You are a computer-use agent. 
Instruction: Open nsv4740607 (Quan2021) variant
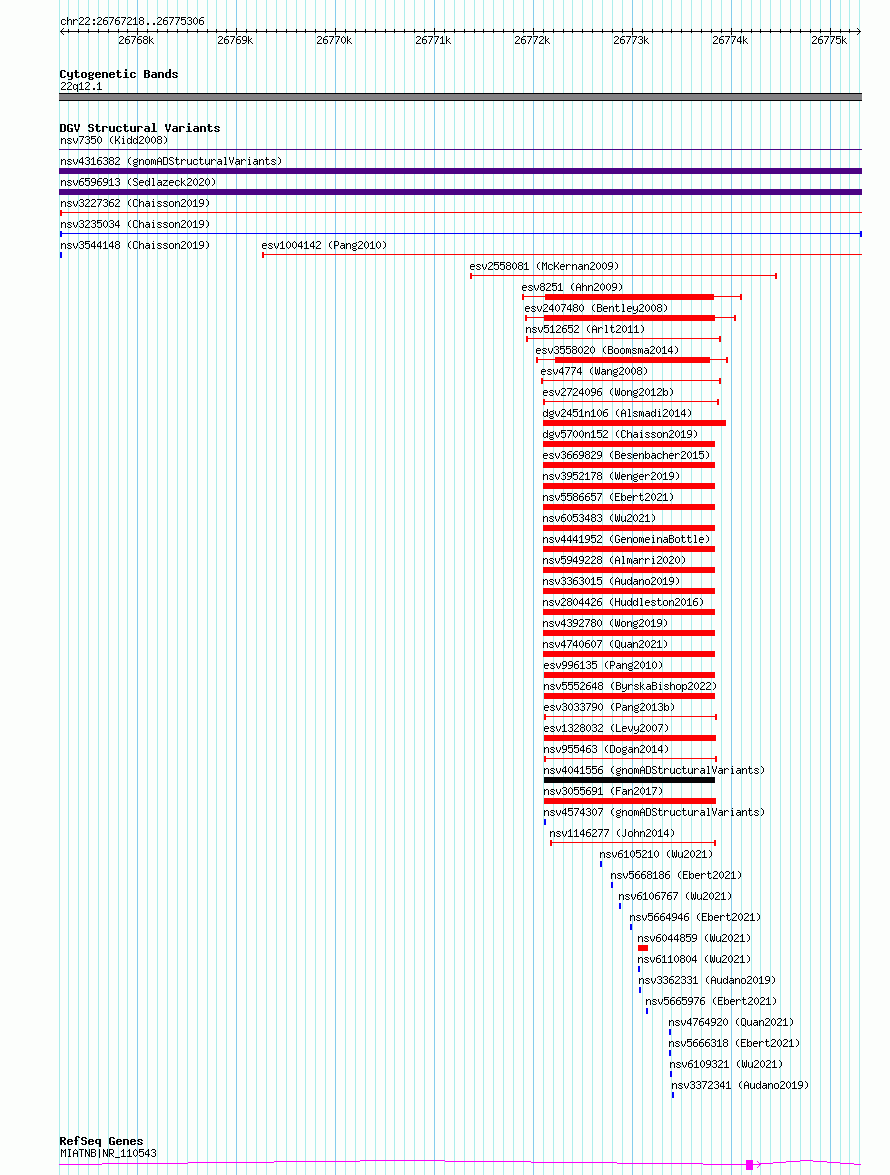click(x=605, y=644)
